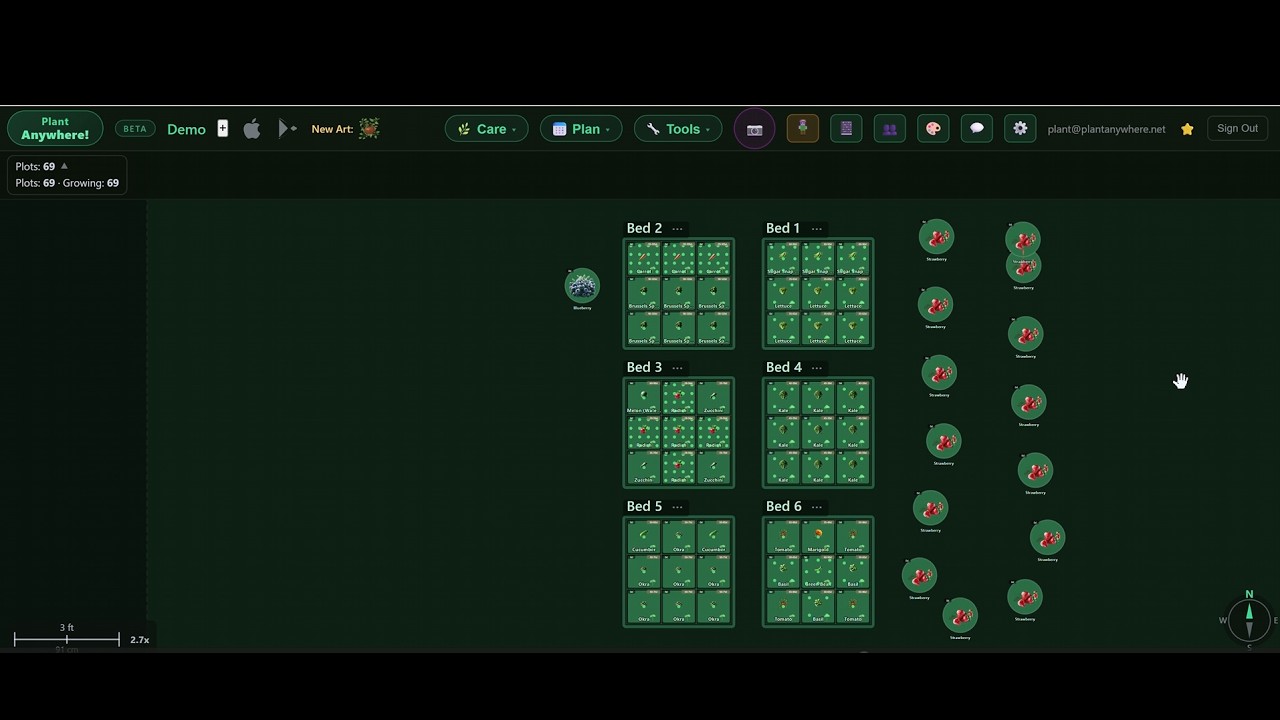Select the Bed 6 title label
This screenshot has width=1280, height=720.
tap(783, 506)
